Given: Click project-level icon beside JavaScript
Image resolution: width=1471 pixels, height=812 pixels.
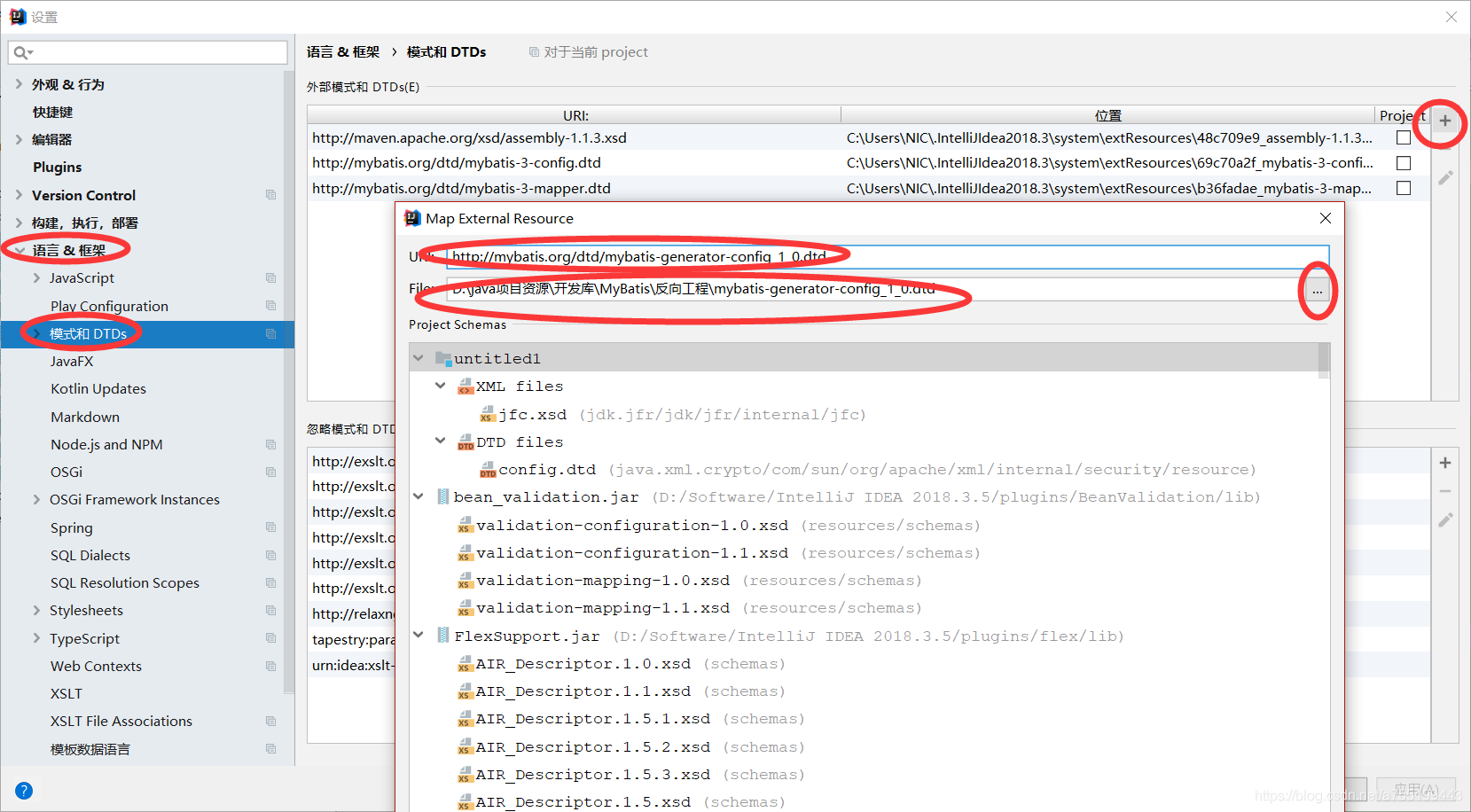Looking at the screenshot, I should pos(270,277).
